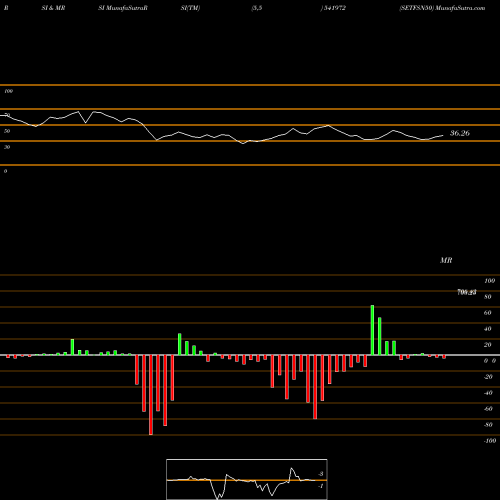Click the -80 label on MR scale
Screen dimensions: 500x500
click(x=488, y=425)
